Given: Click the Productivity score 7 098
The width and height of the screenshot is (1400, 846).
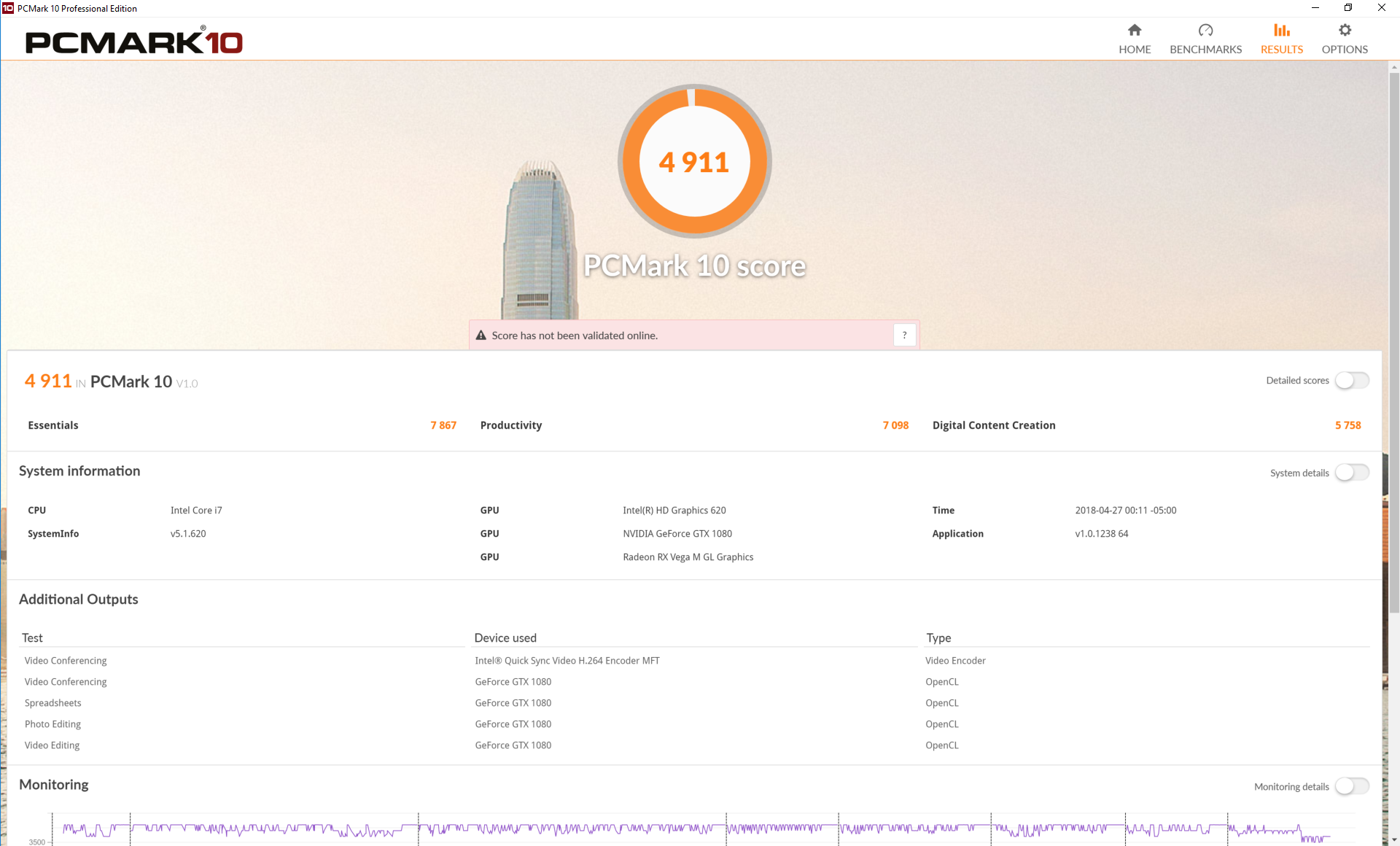Looking at the screenshot, I should pyautogui.click(x=895, y=425).
